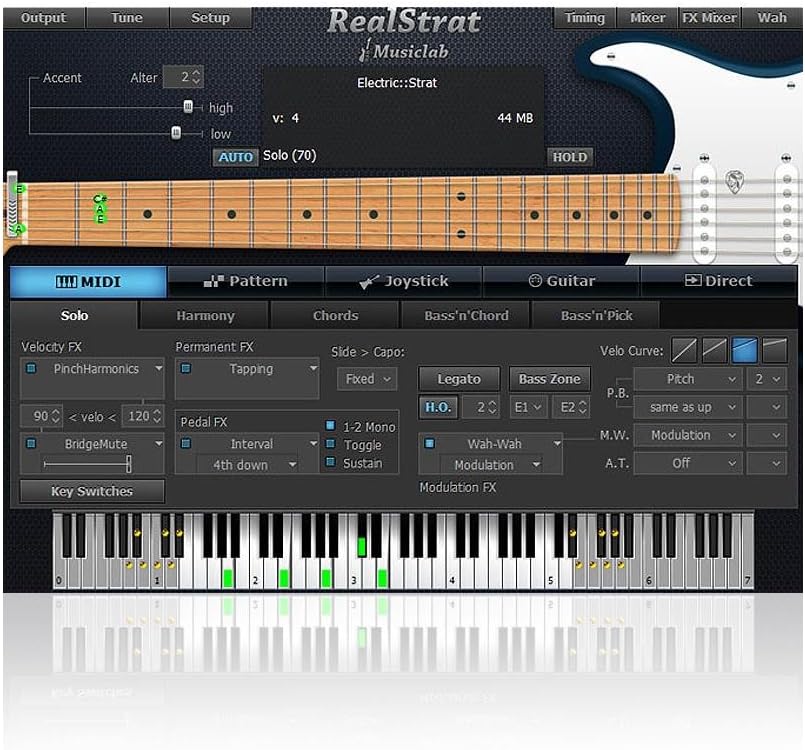The width and height of the screenshot is (805, 750).
Task: Enable the PinchHarmonics velocity effect
Action: 32,369
